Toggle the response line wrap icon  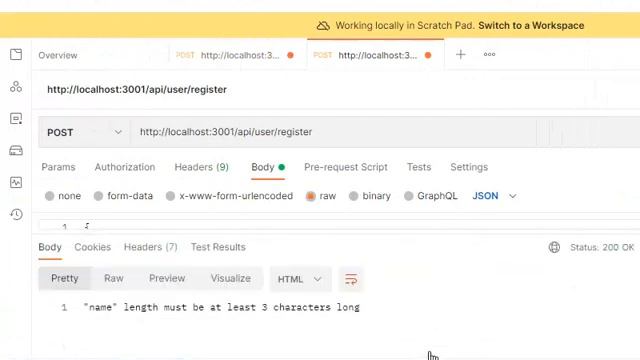pyautogui.click(x=351, y=280)
